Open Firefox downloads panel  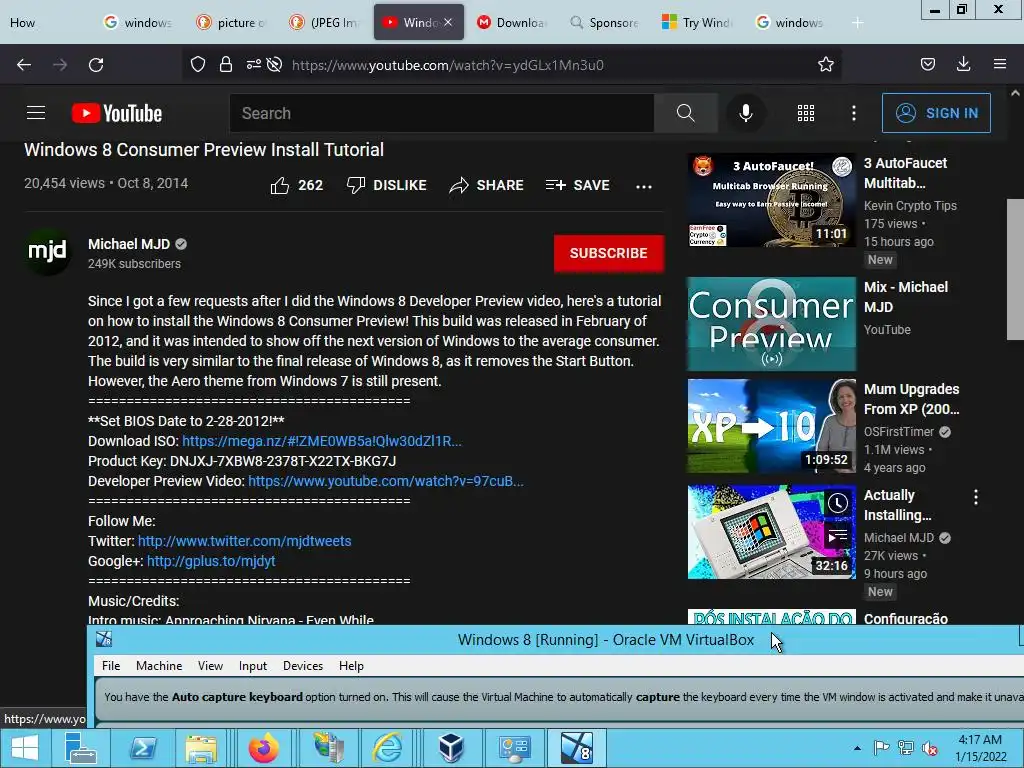click(x=963, y=64)
